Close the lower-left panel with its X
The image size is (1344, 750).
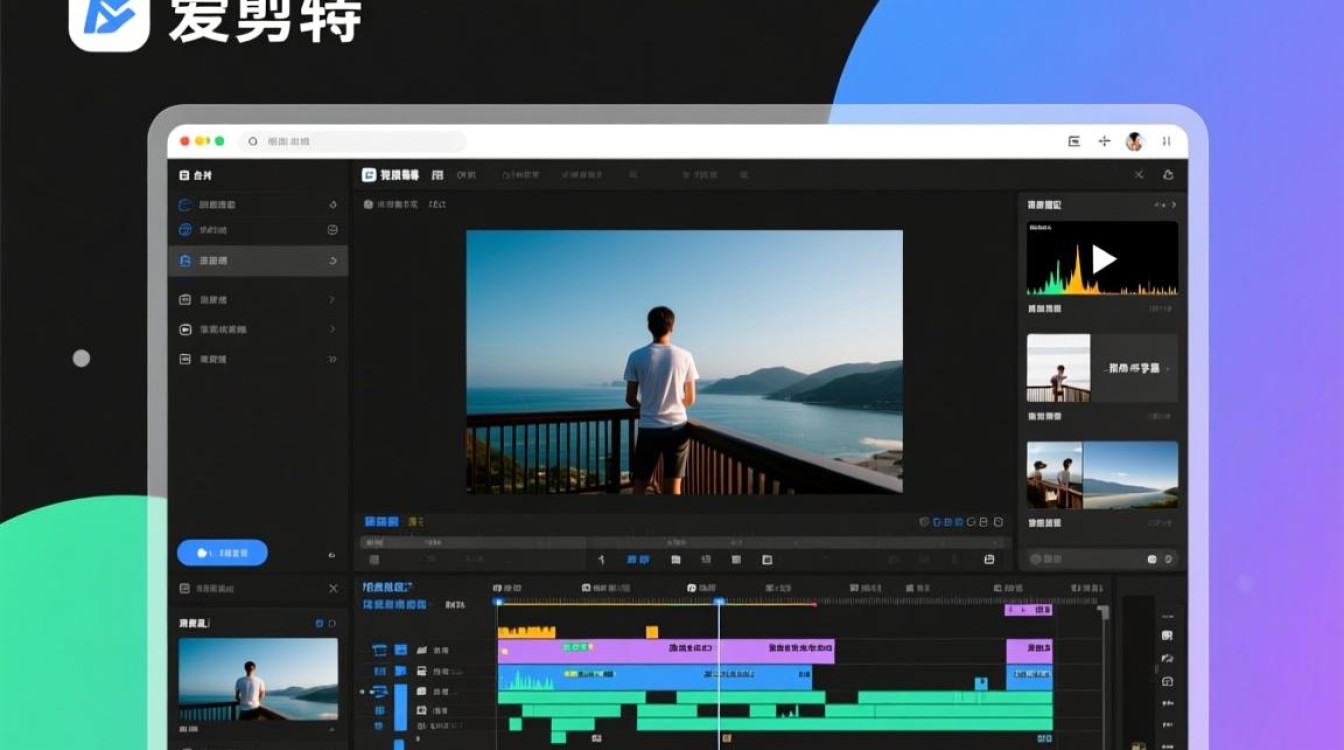[x=333, y=589]
